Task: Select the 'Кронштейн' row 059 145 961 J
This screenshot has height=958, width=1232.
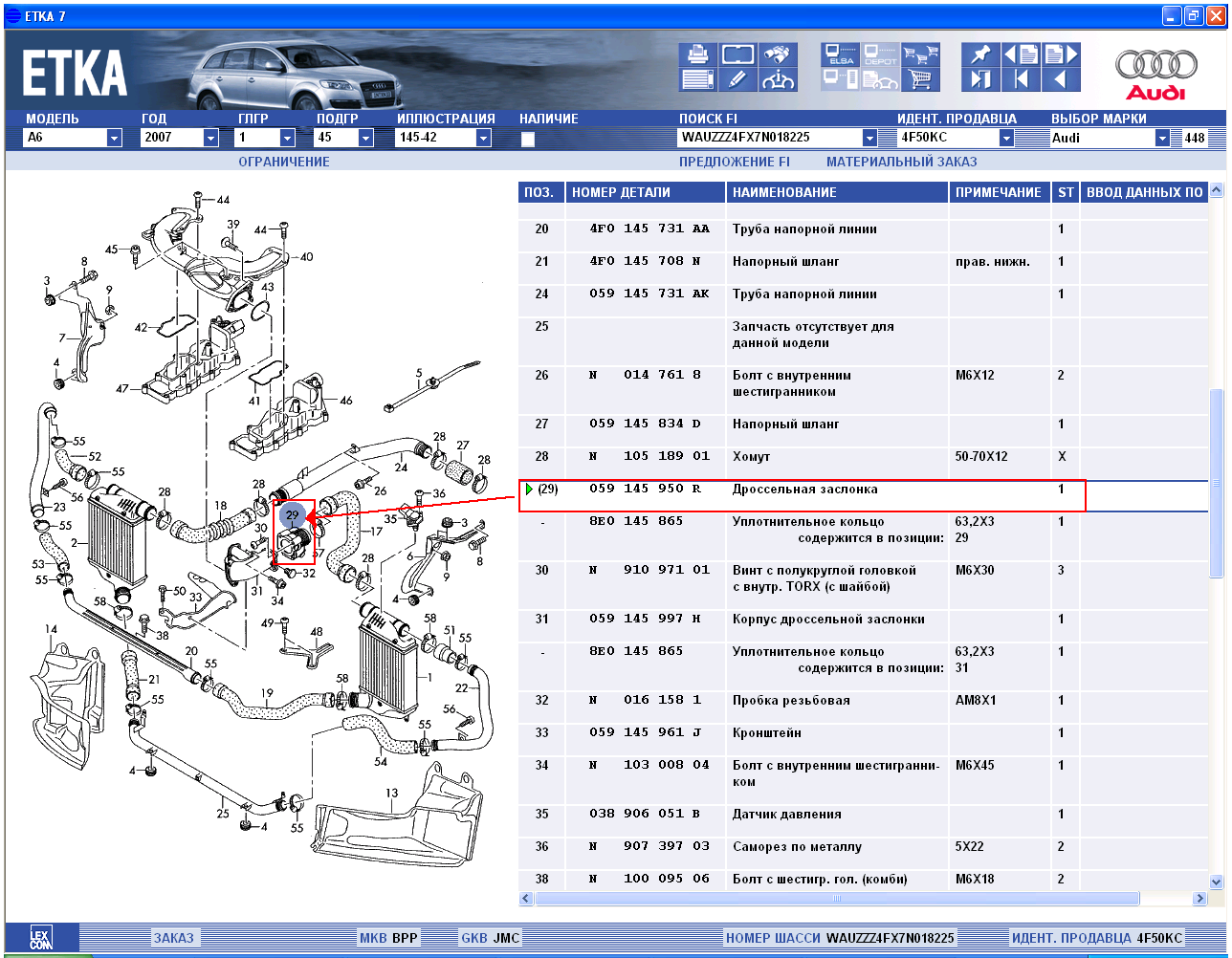Action: (x=864, y=740)
